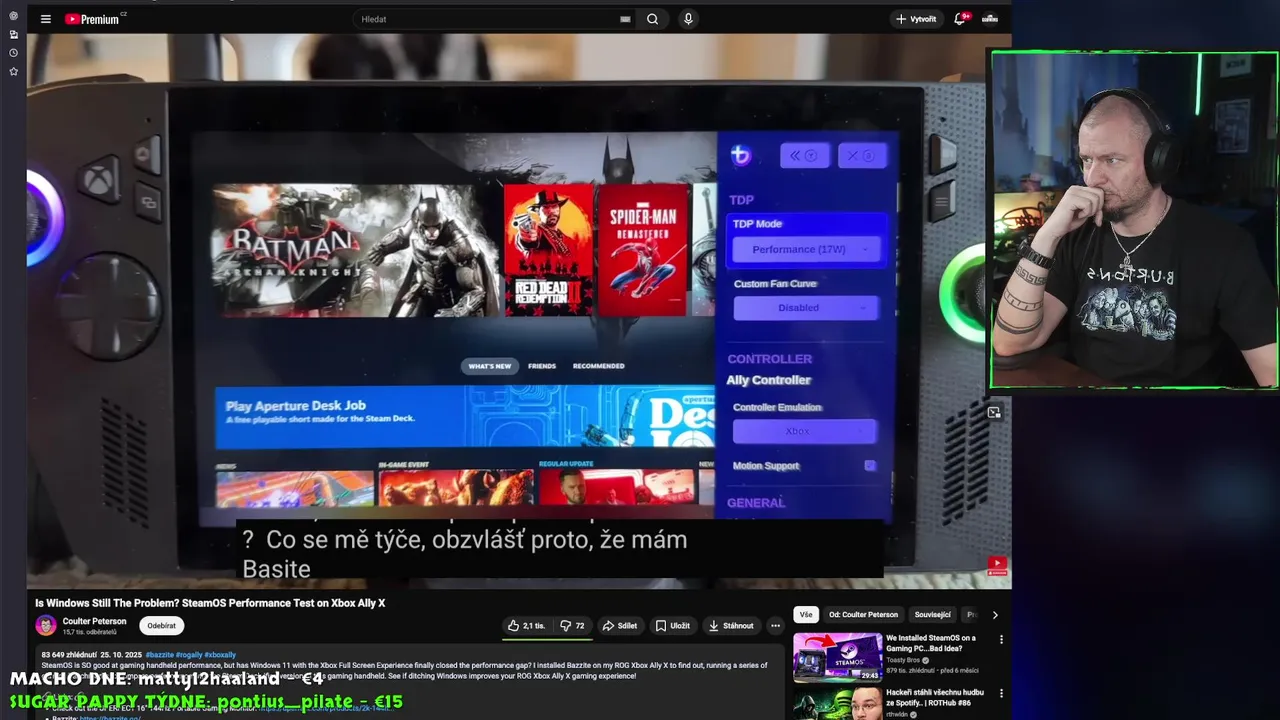Screen dimensions: 1280x720
Task: Click the second browser sidebar icon
Action: coord(13,34)
